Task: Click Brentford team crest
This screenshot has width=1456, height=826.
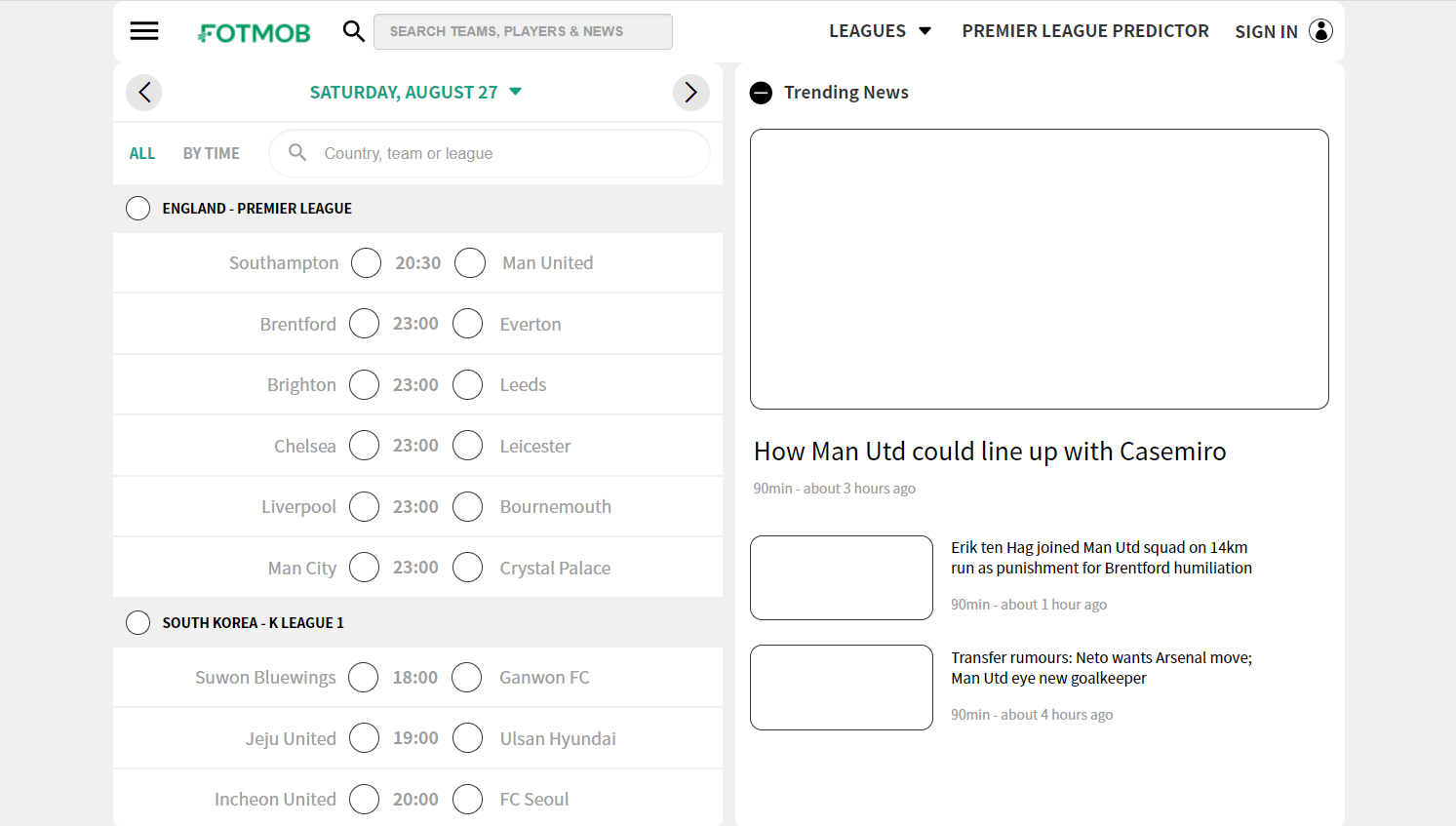Action: point(364,324)
